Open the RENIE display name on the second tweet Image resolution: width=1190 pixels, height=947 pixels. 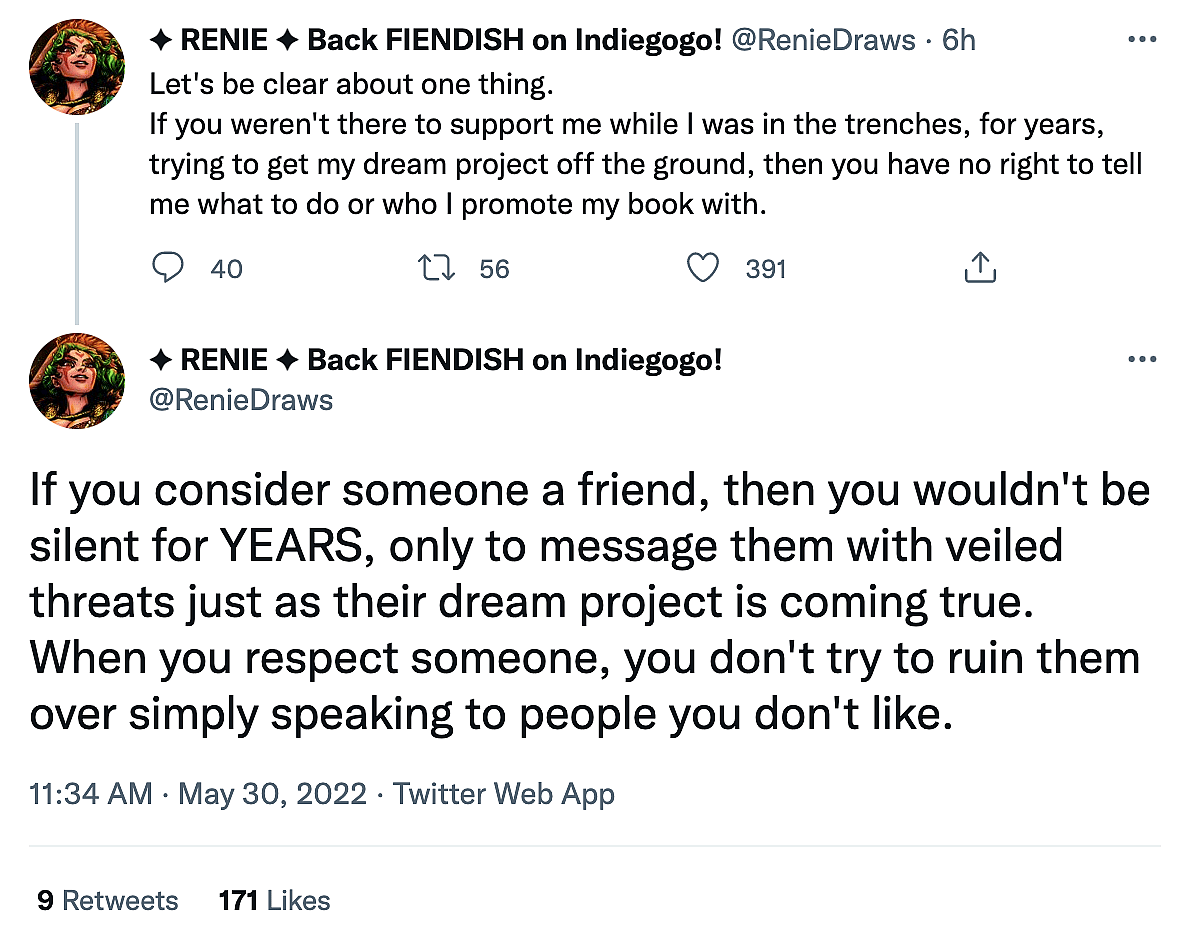pos(435,360)
